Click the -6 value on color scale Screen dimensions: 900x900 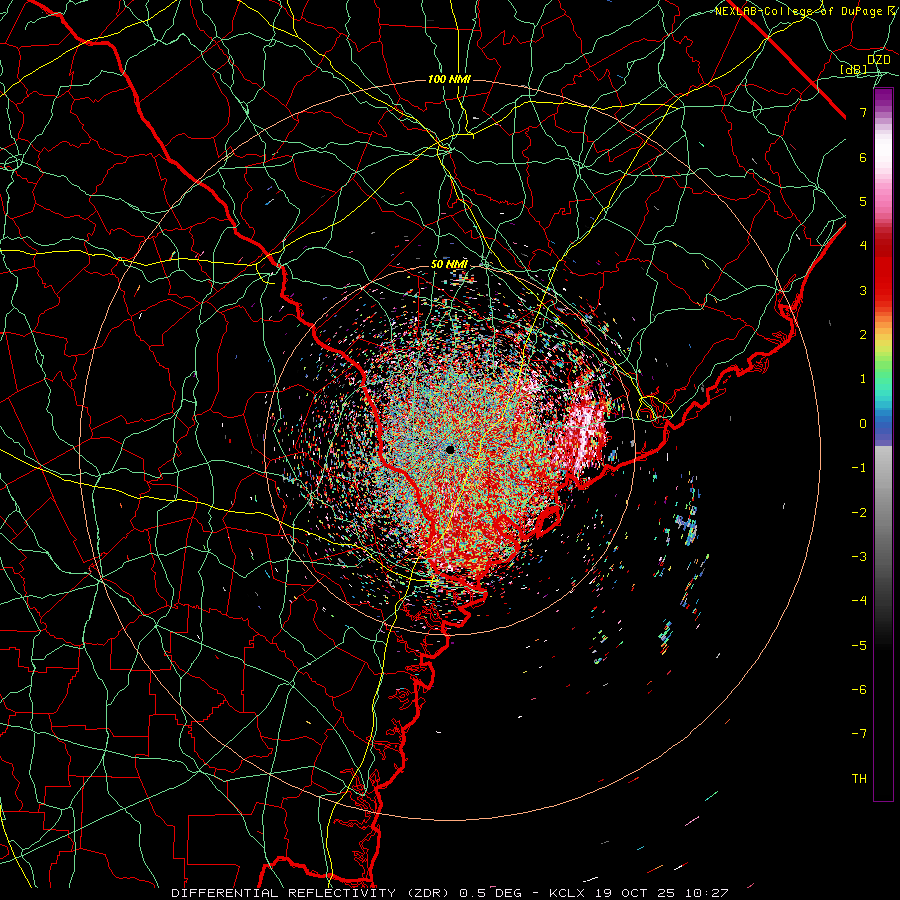859,689
